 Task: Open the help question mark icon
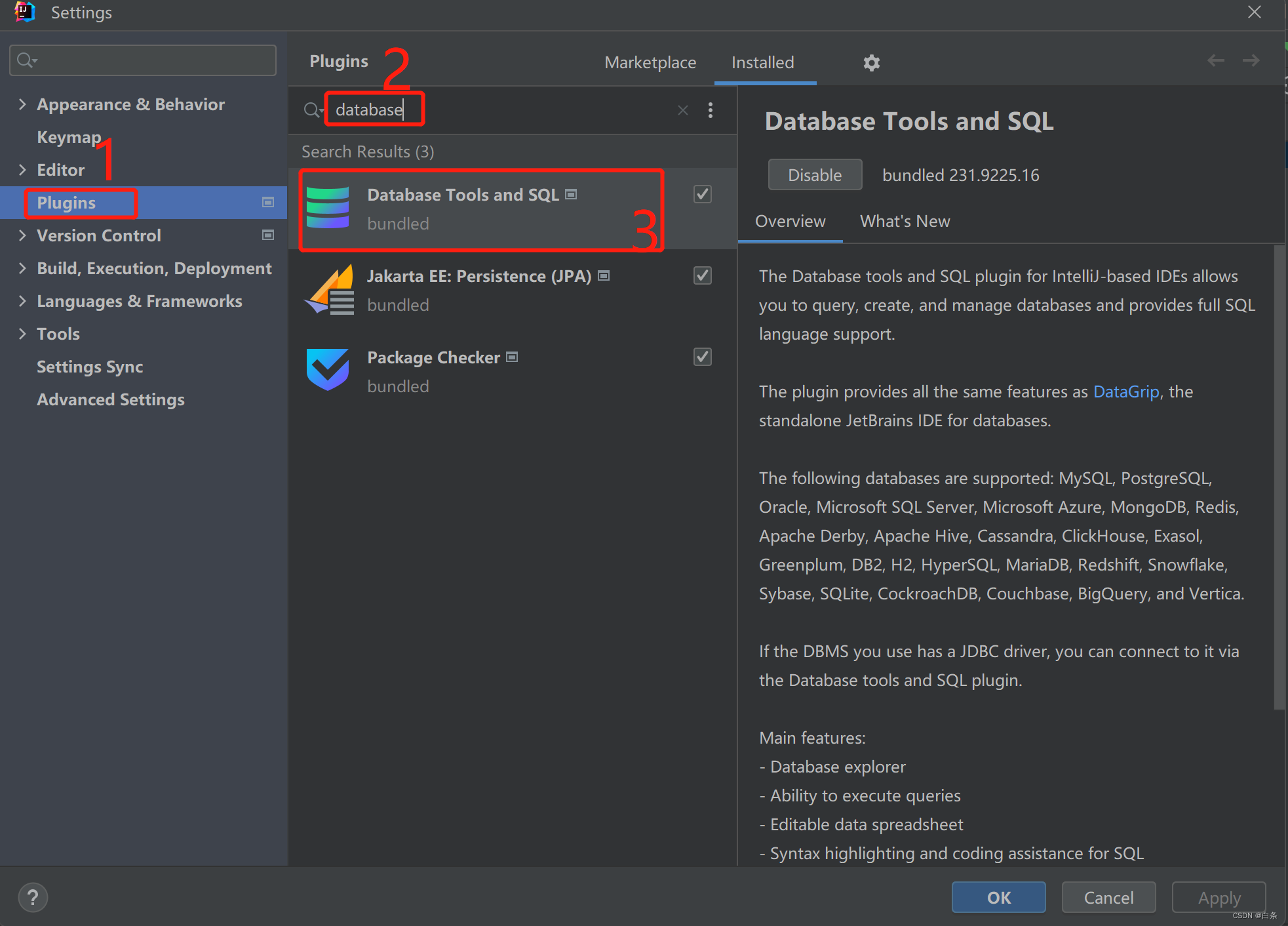33,897
